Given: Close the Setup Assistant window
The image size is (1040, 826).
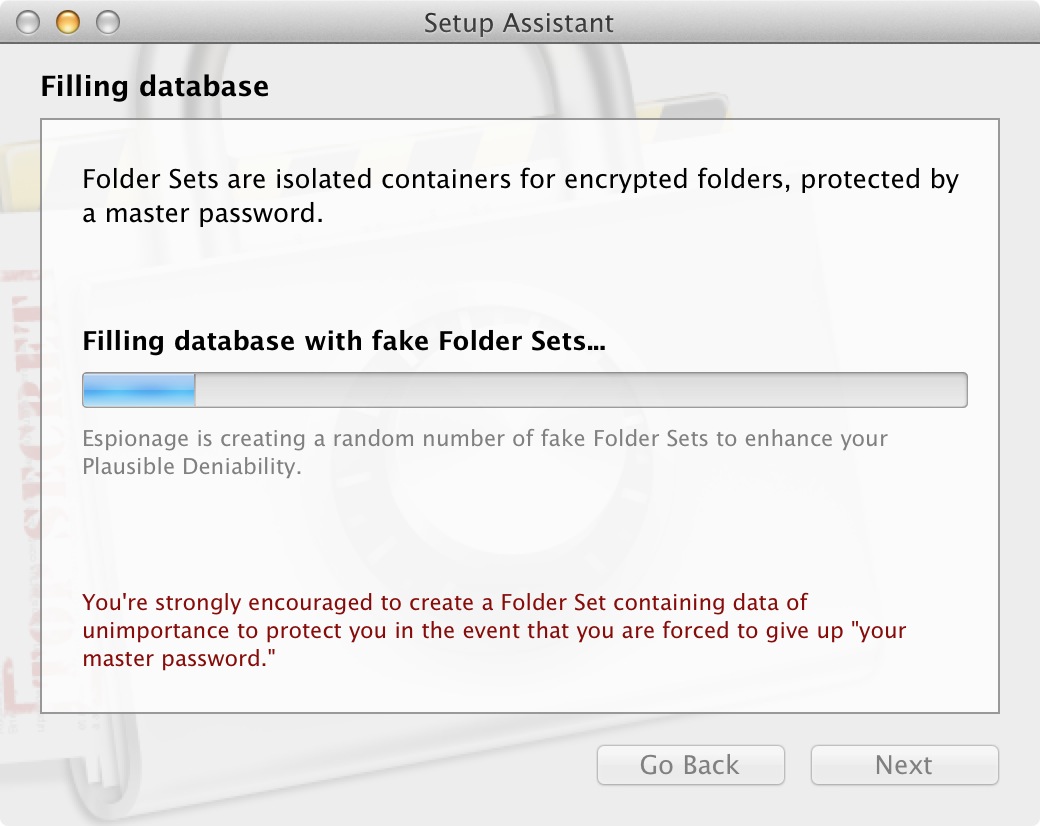Looking at the screenshot, I should 28,22.
